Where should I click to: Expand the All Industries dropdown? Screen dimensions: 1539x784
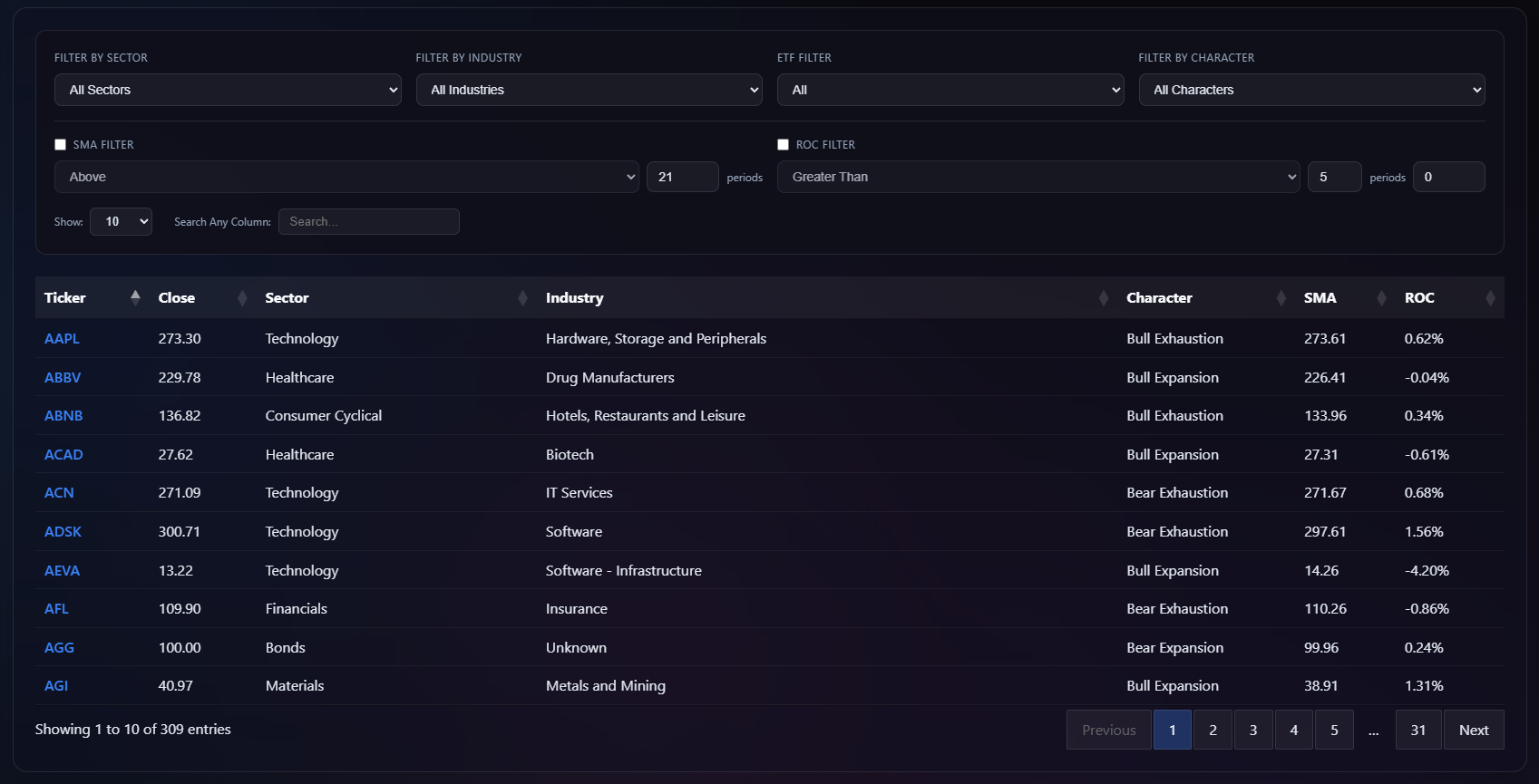(x=589, y=90)
